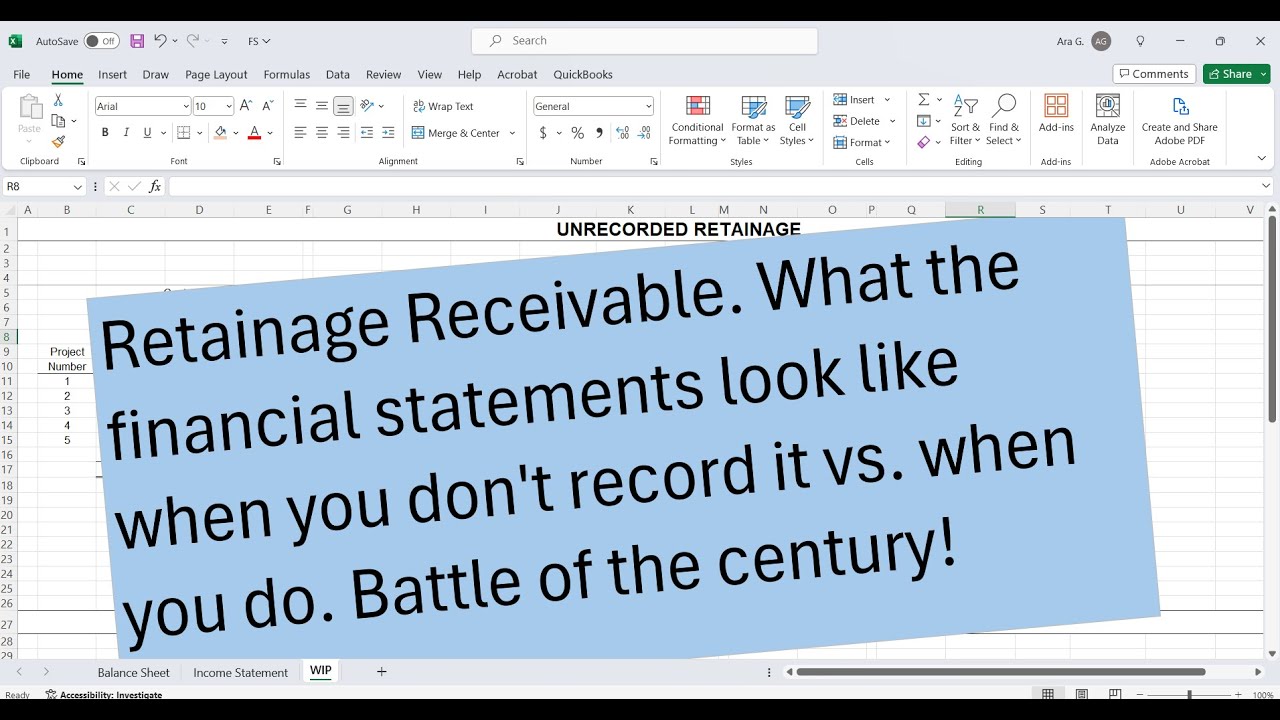
Task: Switch to Page Layout view in status bar
Action: tap(1082, 694)
